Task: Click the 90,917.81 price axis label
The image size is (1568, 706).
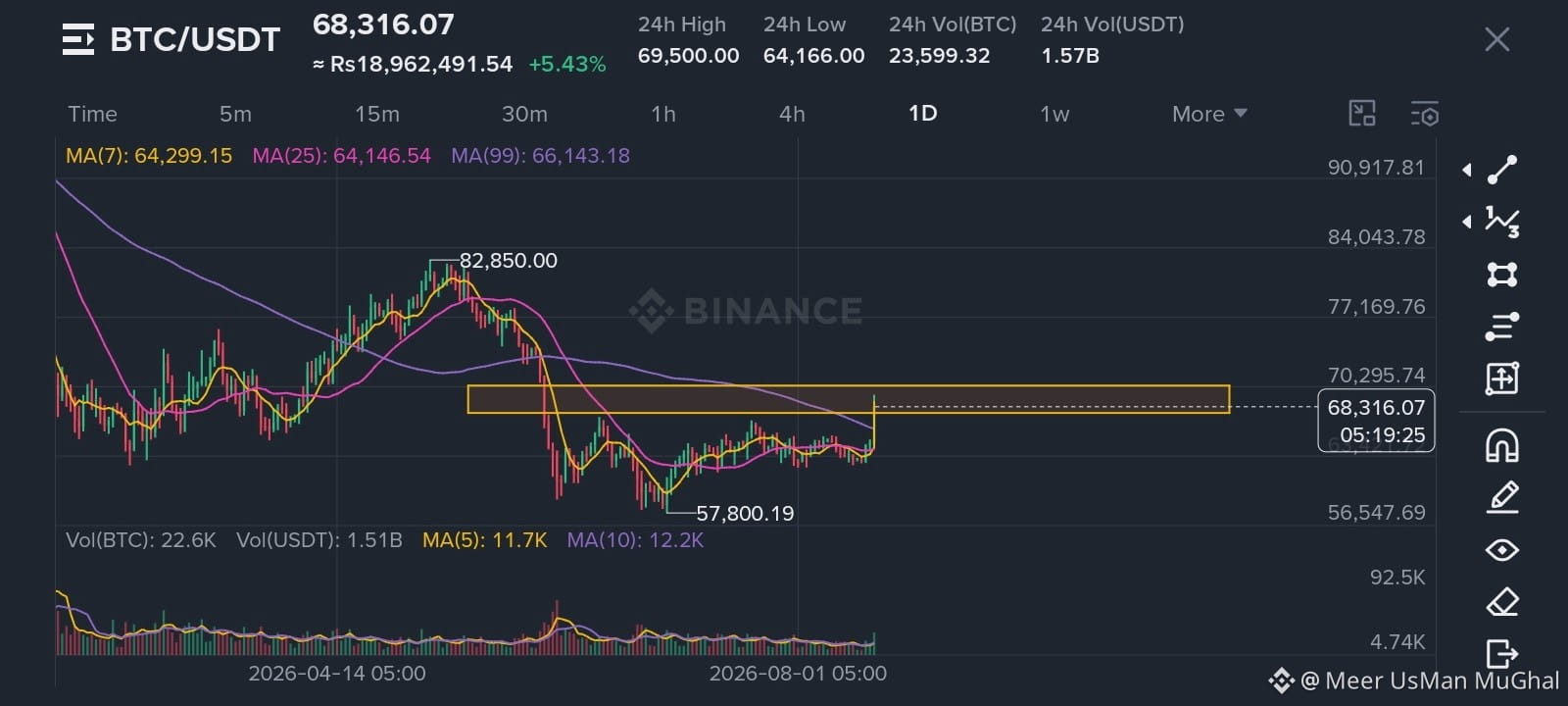Action: 1376,168
